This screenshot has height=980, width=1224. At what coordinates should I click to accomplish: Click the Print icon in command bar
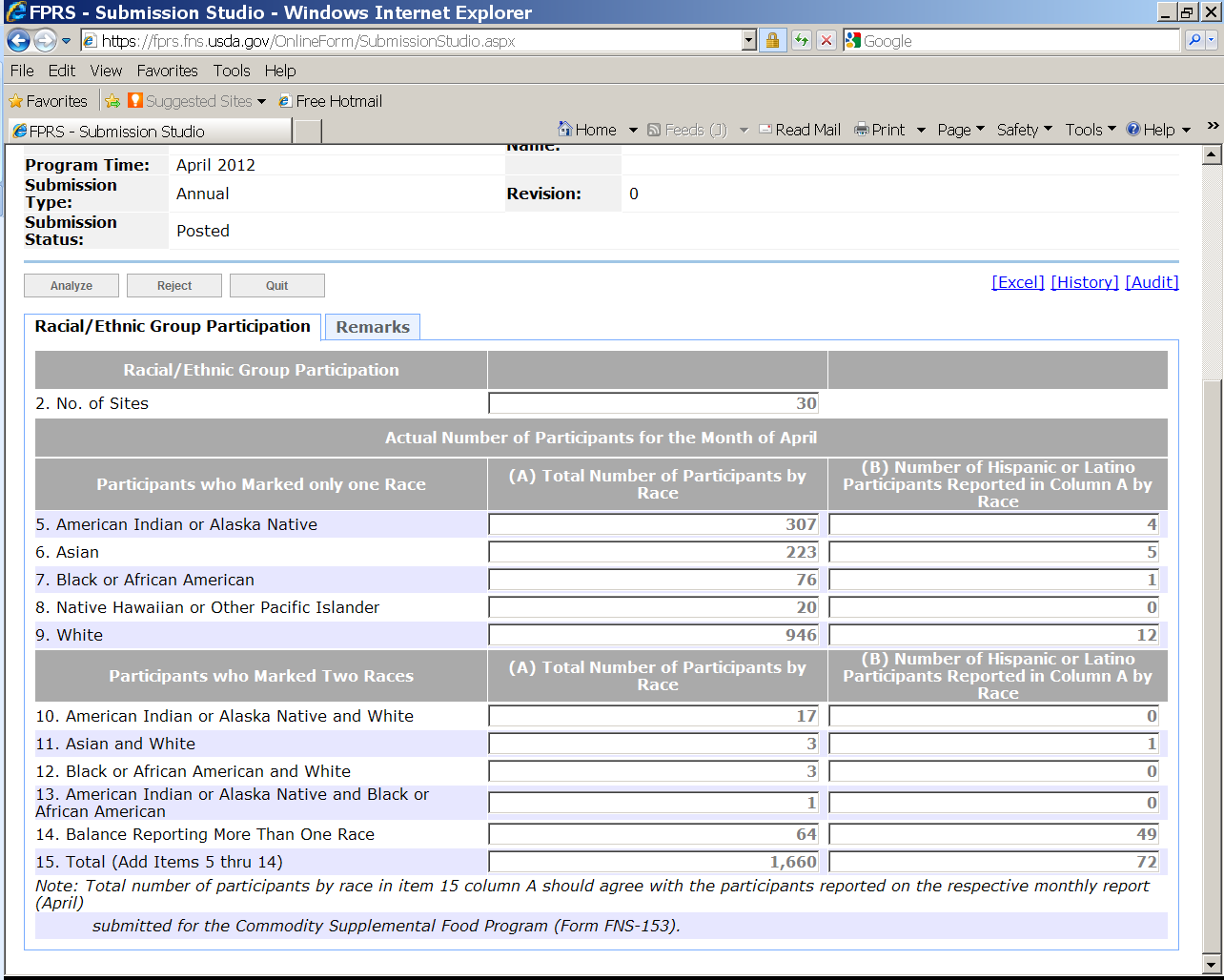(862, 130)
